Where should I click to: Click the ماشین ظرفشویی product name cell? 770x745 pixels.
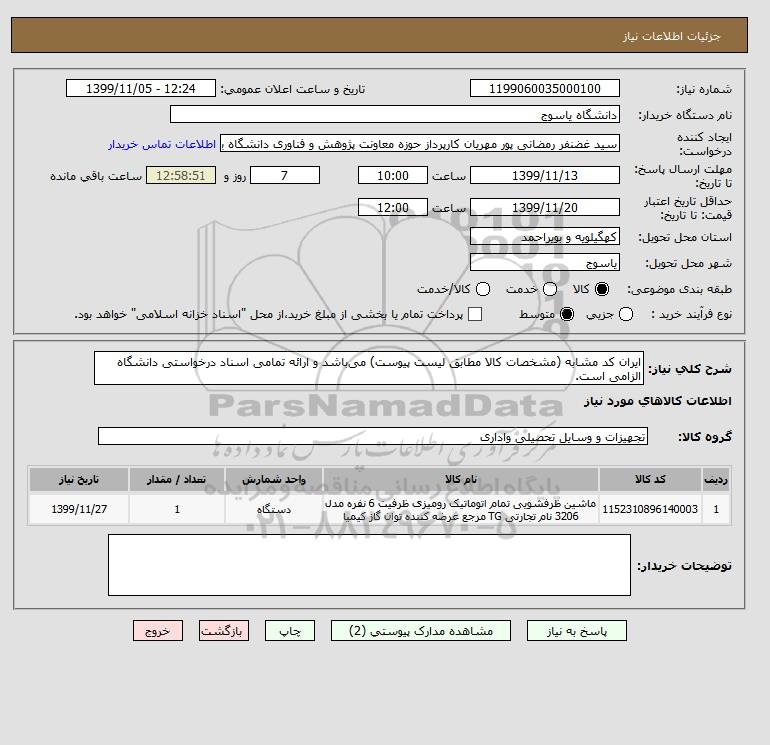click(x=461, y=510)
